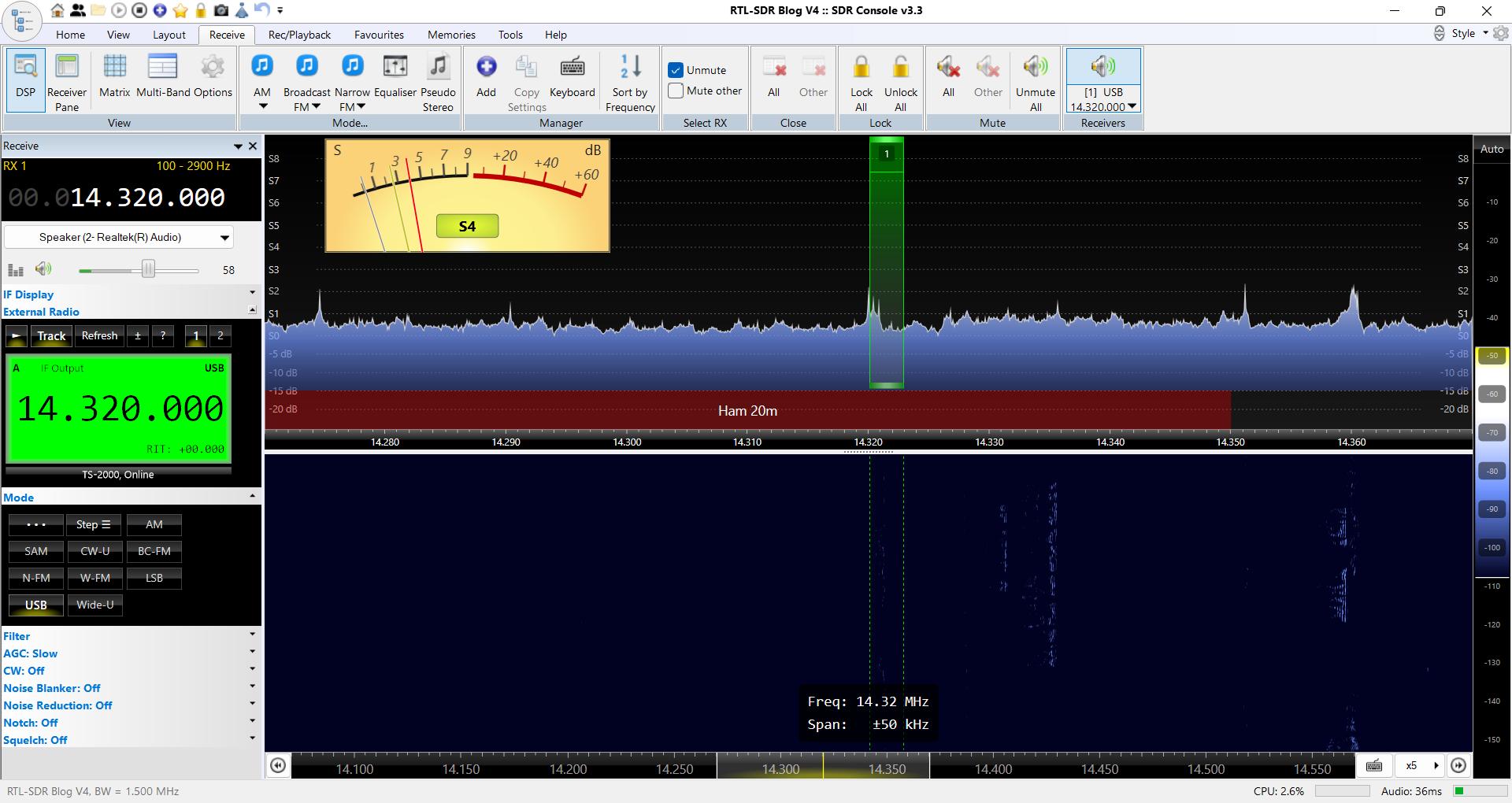Adjust the audio volume slider
Screen dimensions: 1512x803
tap(148, 270)
